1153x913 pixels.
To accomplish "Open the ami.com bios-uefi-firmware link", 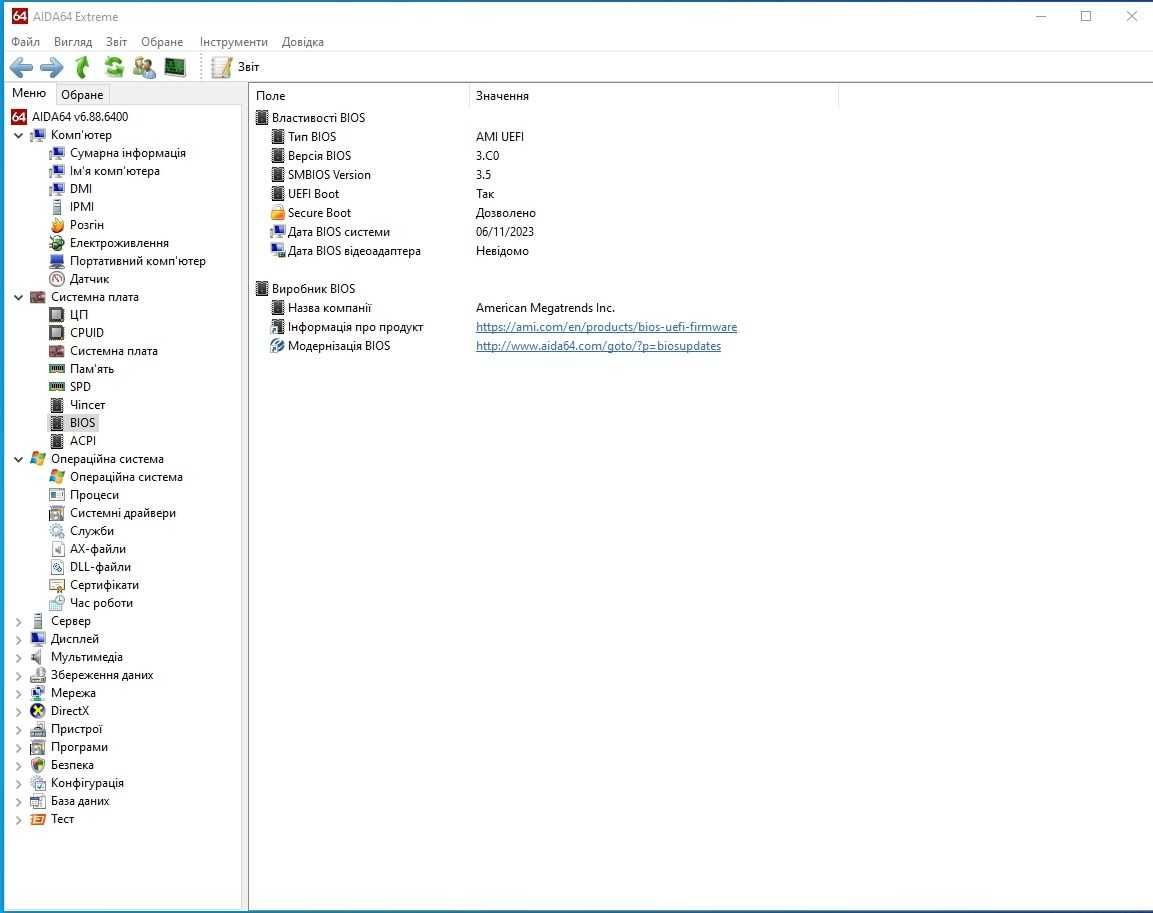I will (606, 327).
